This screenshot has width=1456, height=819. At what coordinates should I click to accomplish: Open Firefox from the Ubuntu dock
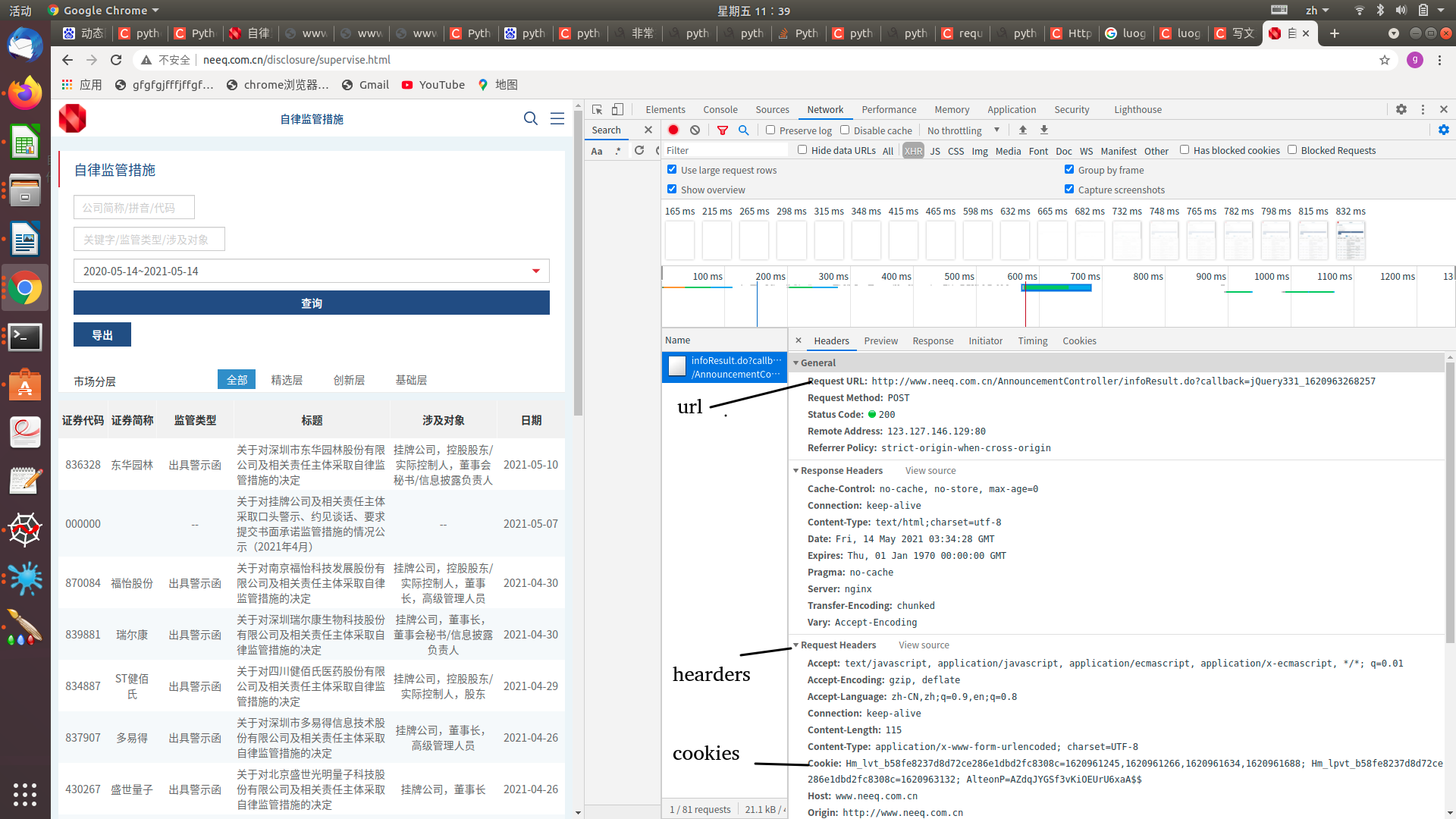(x=25, y=94)
